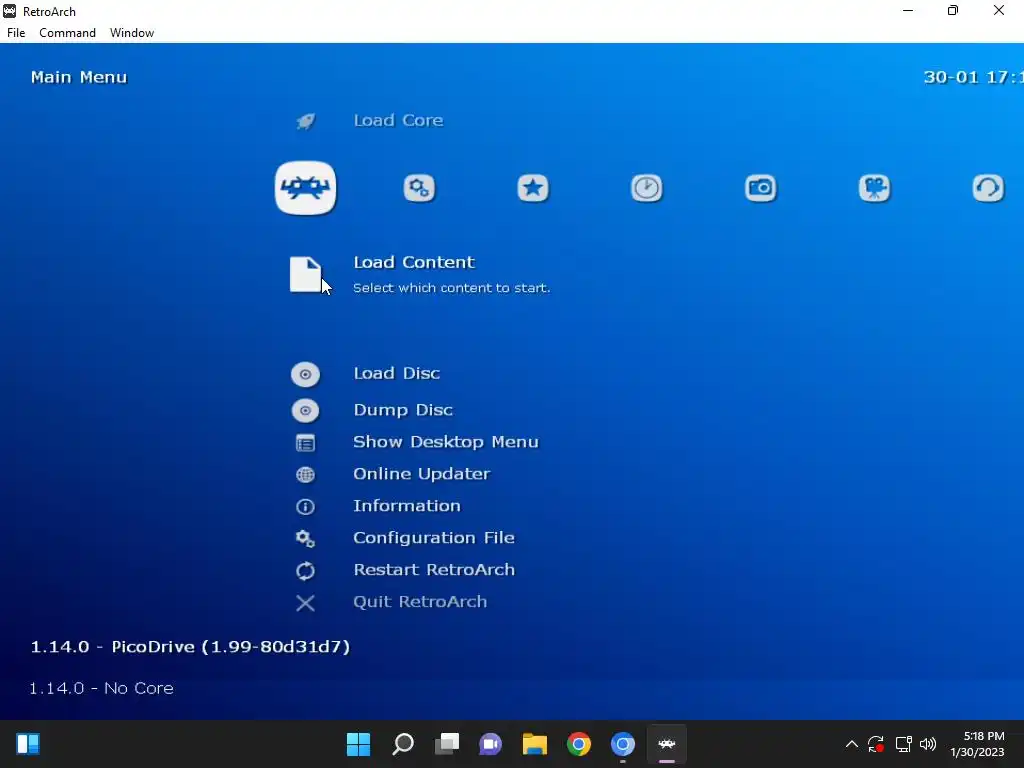The width and height of the screenshot is (1024, 768).
Task: Open the Favorites star tab icon
Action: click(533, 188)
